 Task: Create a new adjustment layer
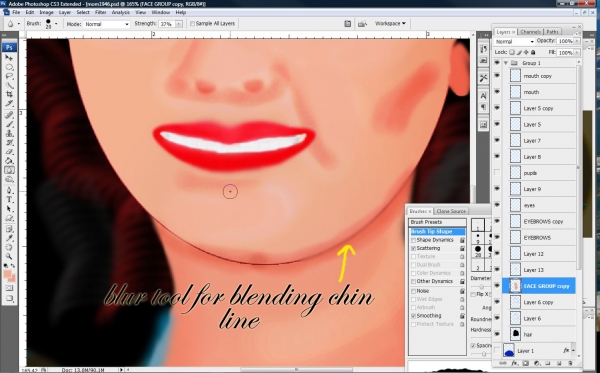tap(536, 363)
